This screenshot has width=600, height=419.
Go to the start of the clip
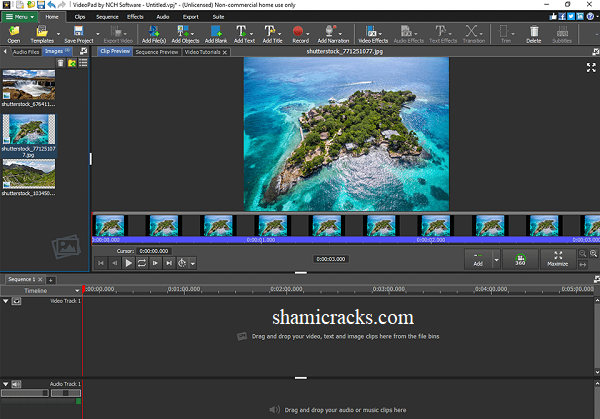tap(101, 263)
